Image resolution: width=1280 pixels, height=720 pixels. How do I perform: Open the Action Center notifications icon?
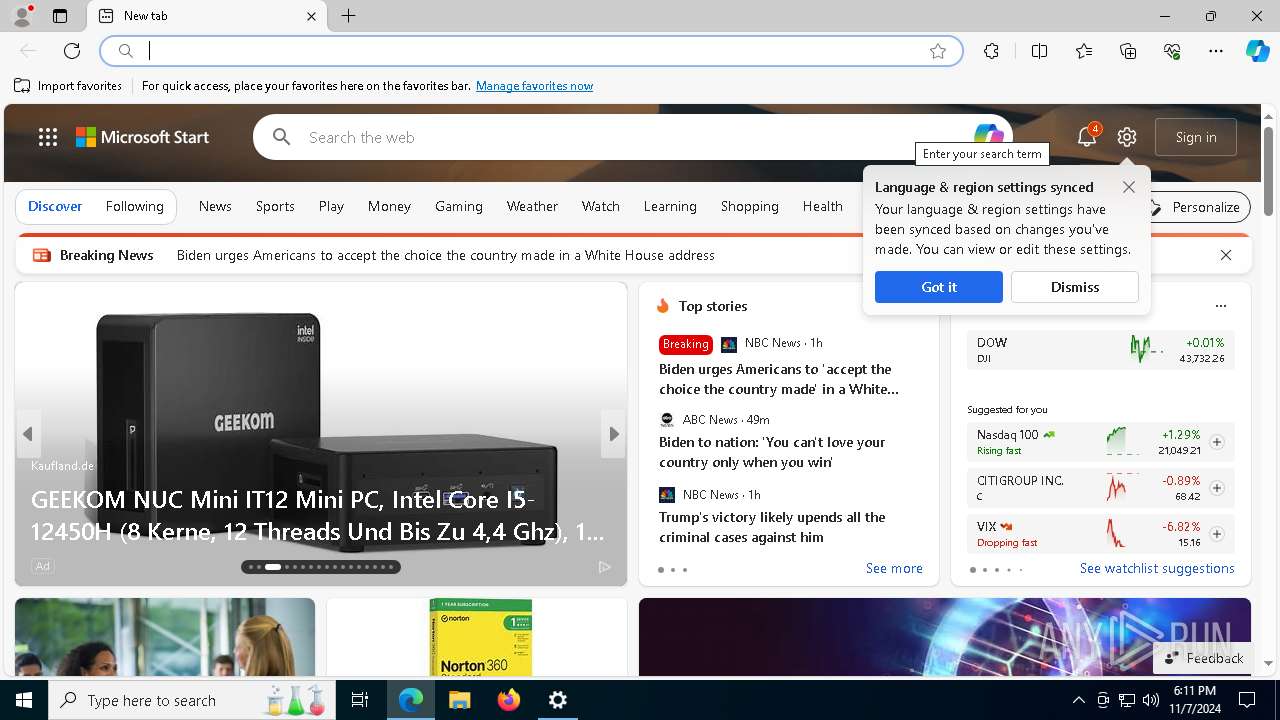(x=1247, y=700)
